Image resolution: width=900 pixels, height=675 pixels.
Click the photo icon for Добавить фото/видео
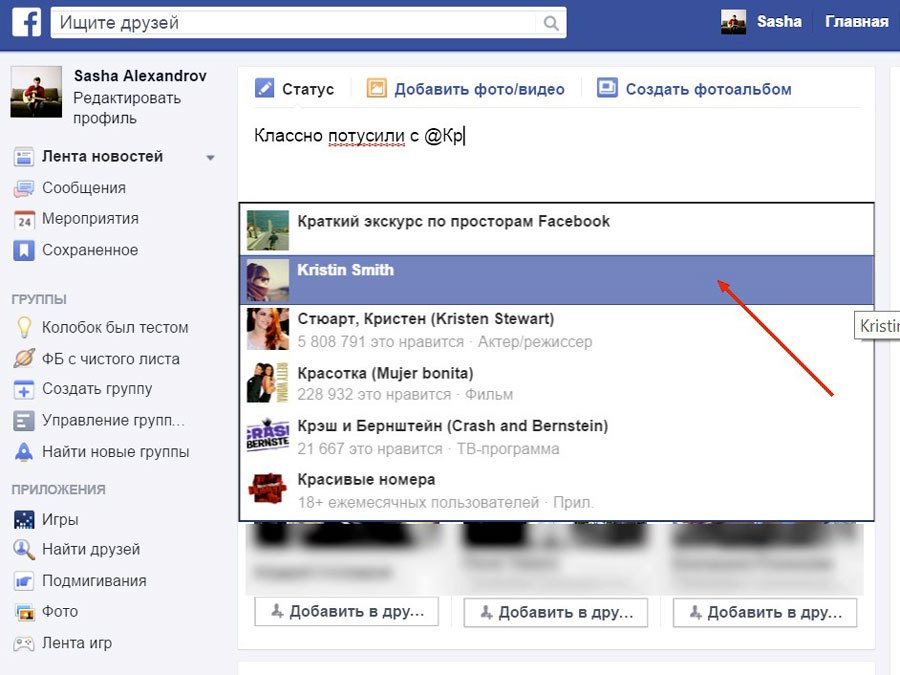pos(377,88)
